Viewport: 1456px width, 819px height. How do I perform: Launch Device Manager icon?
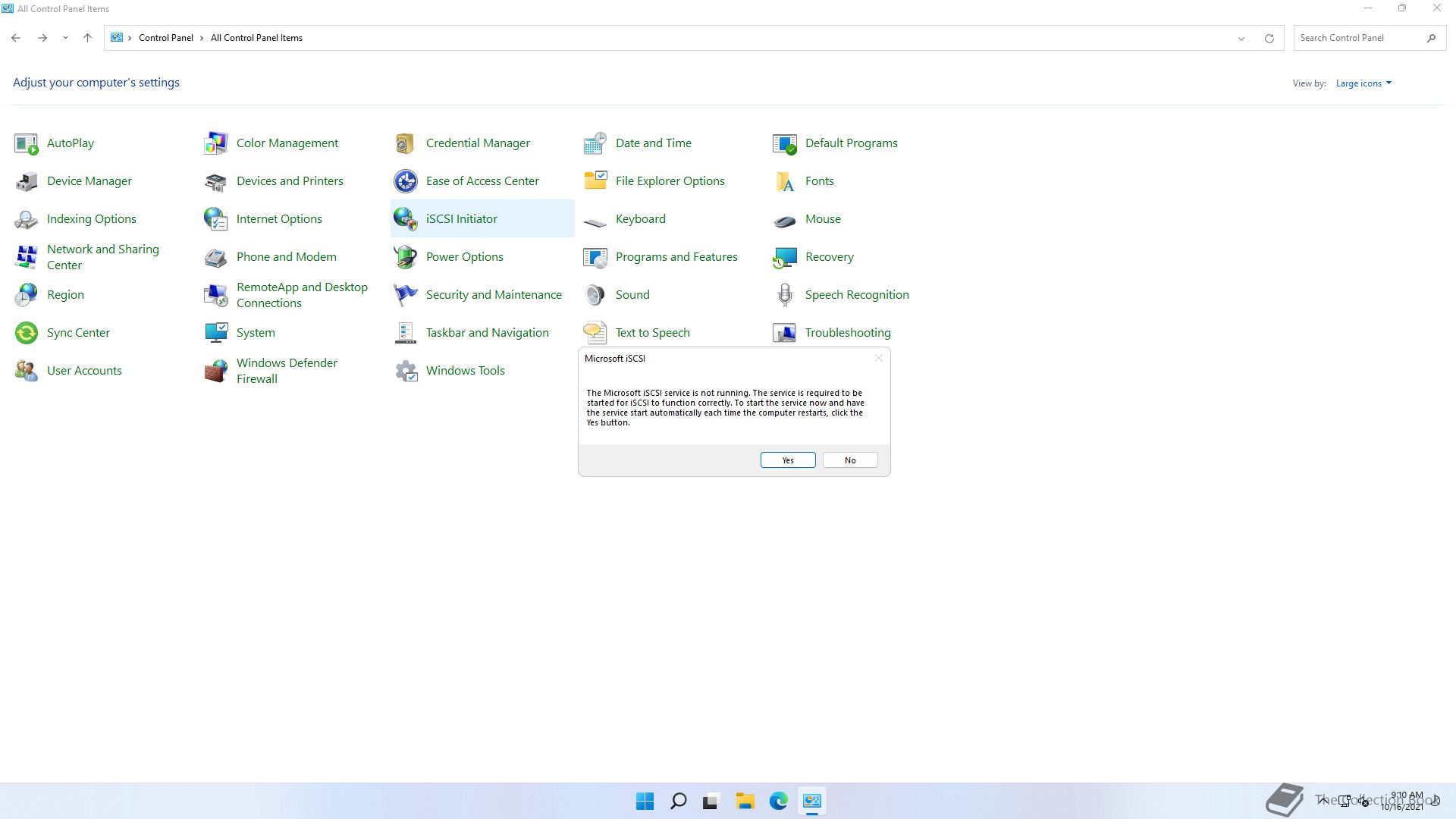[x=26, y=181]
